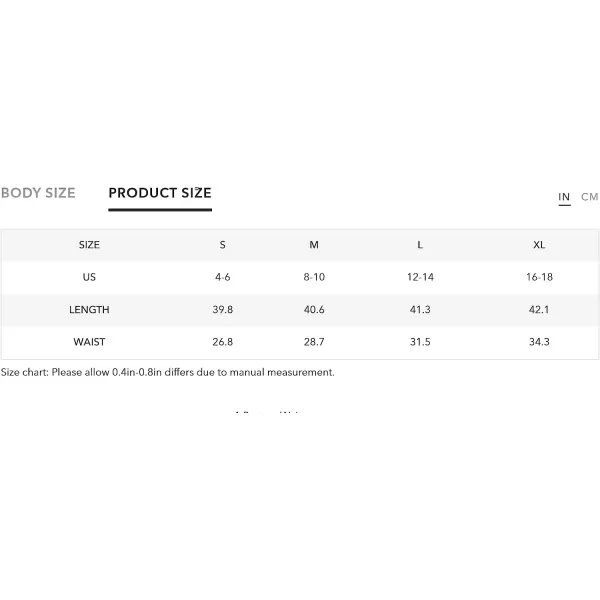Click the US 12-14 cell
The height and width of the screenshot is (600, 600).
[420, 277]
